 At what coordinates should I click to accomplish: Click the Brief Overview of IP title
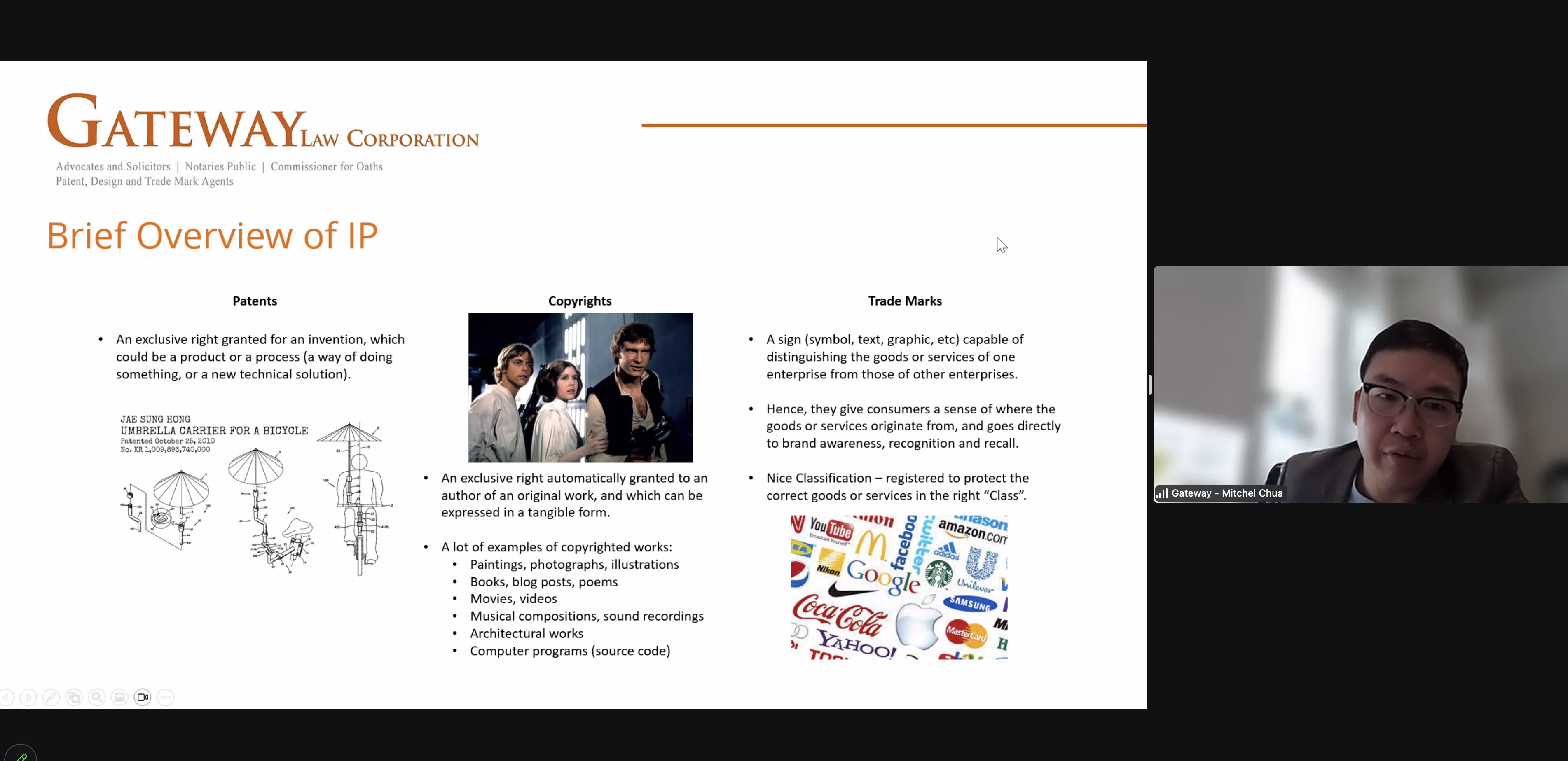click(x=212, y=236)
